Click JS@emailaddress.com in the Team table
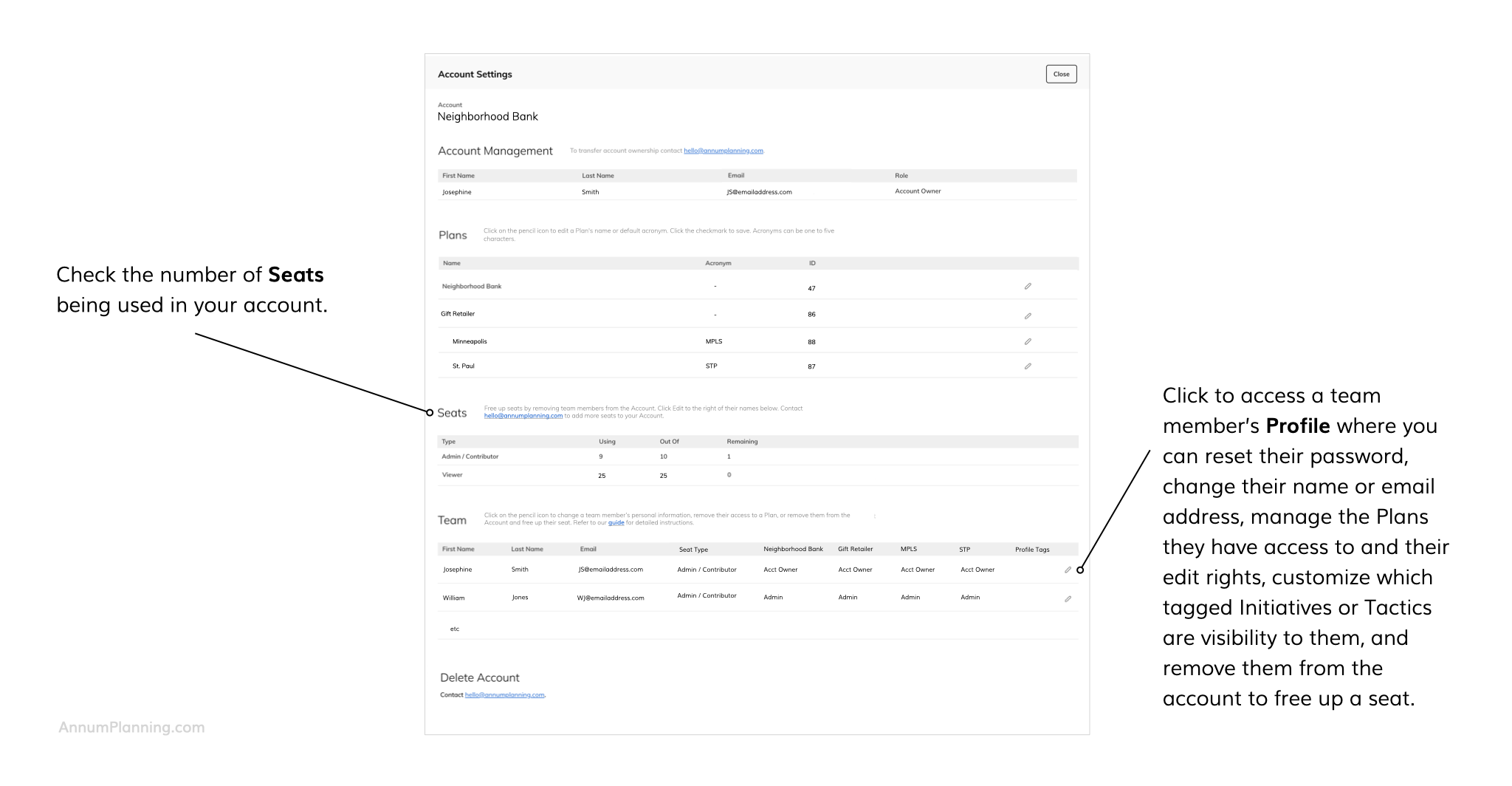The height and width of the screenshot is (786, 1512). (611, 570)
